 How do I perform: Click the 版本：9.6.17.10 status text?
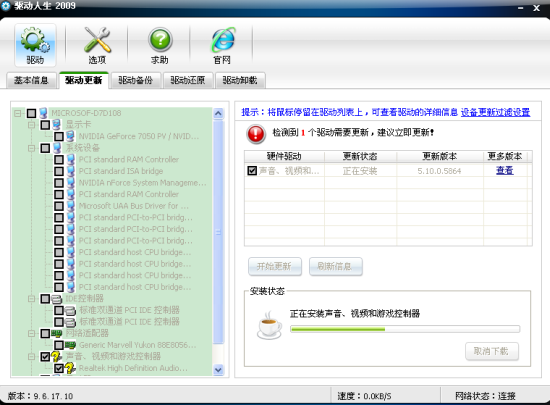coord(40,396)
